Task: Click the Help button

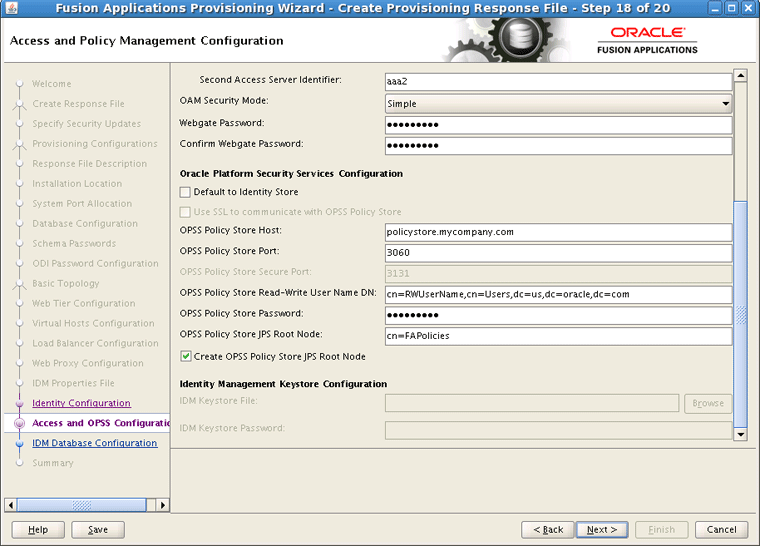Action: (x=38, y=530)
